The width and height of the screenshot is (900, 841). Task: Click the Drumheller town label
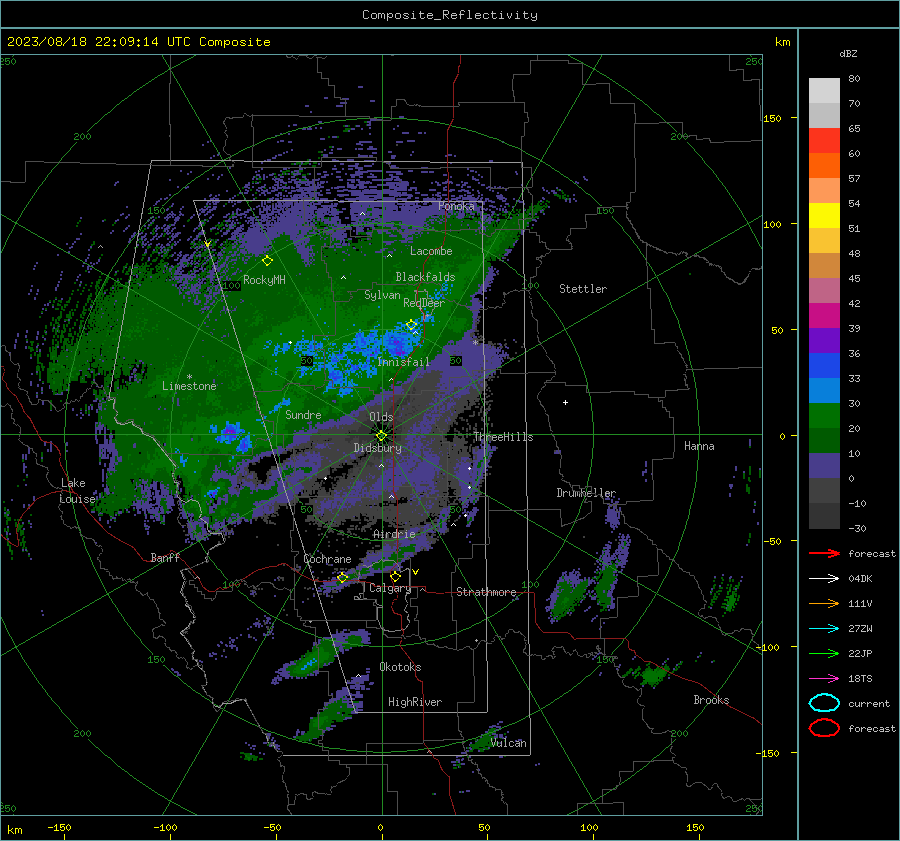(x=586, y=493)
